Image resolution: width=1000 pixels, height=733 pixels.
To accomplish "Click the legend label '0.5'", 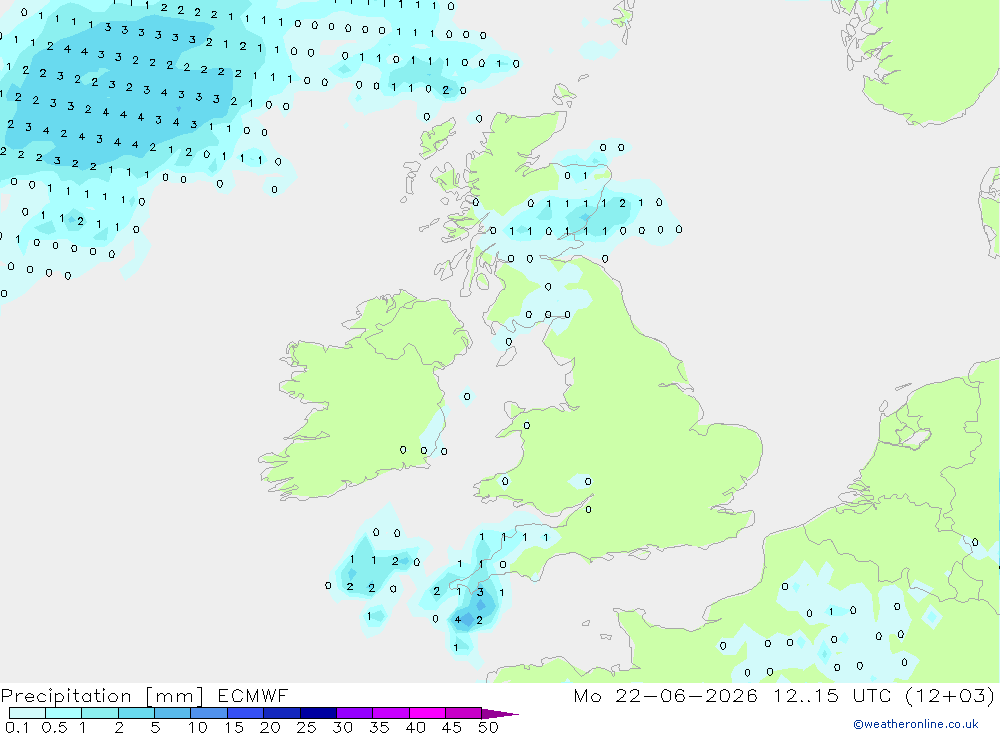I will click(x=54, y=727).
